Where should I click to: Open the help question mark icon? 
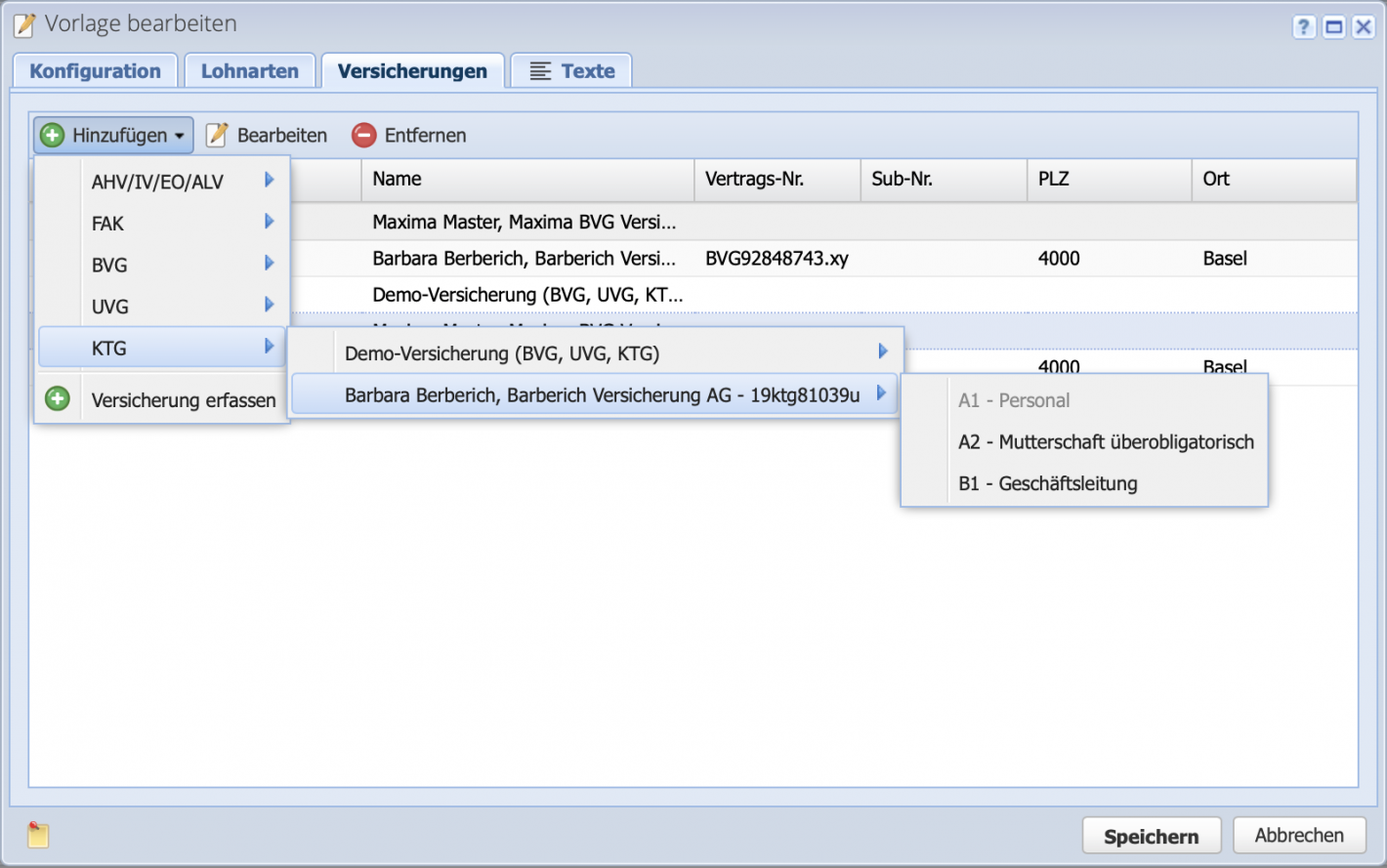[x=1304, y=26]
